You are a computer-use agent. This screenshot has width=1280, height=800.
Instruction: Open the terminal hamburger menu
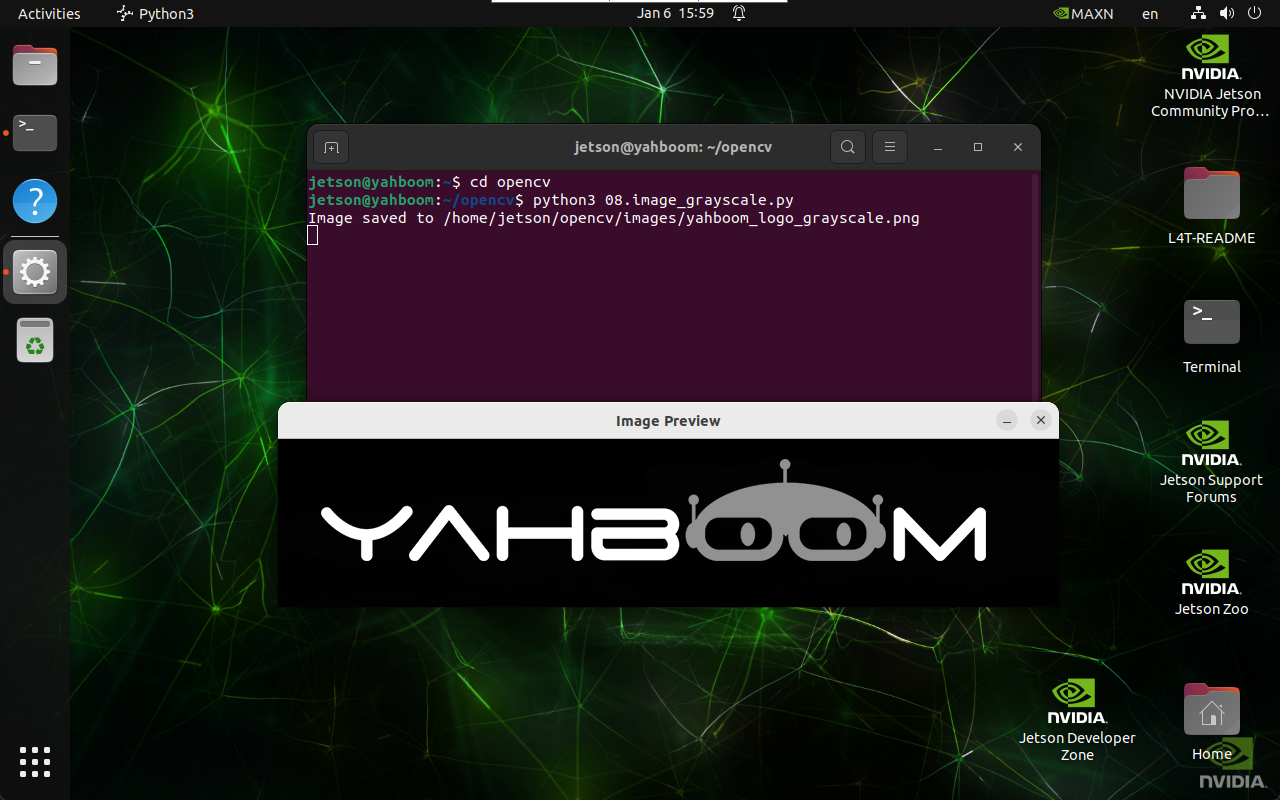point(889,148)
